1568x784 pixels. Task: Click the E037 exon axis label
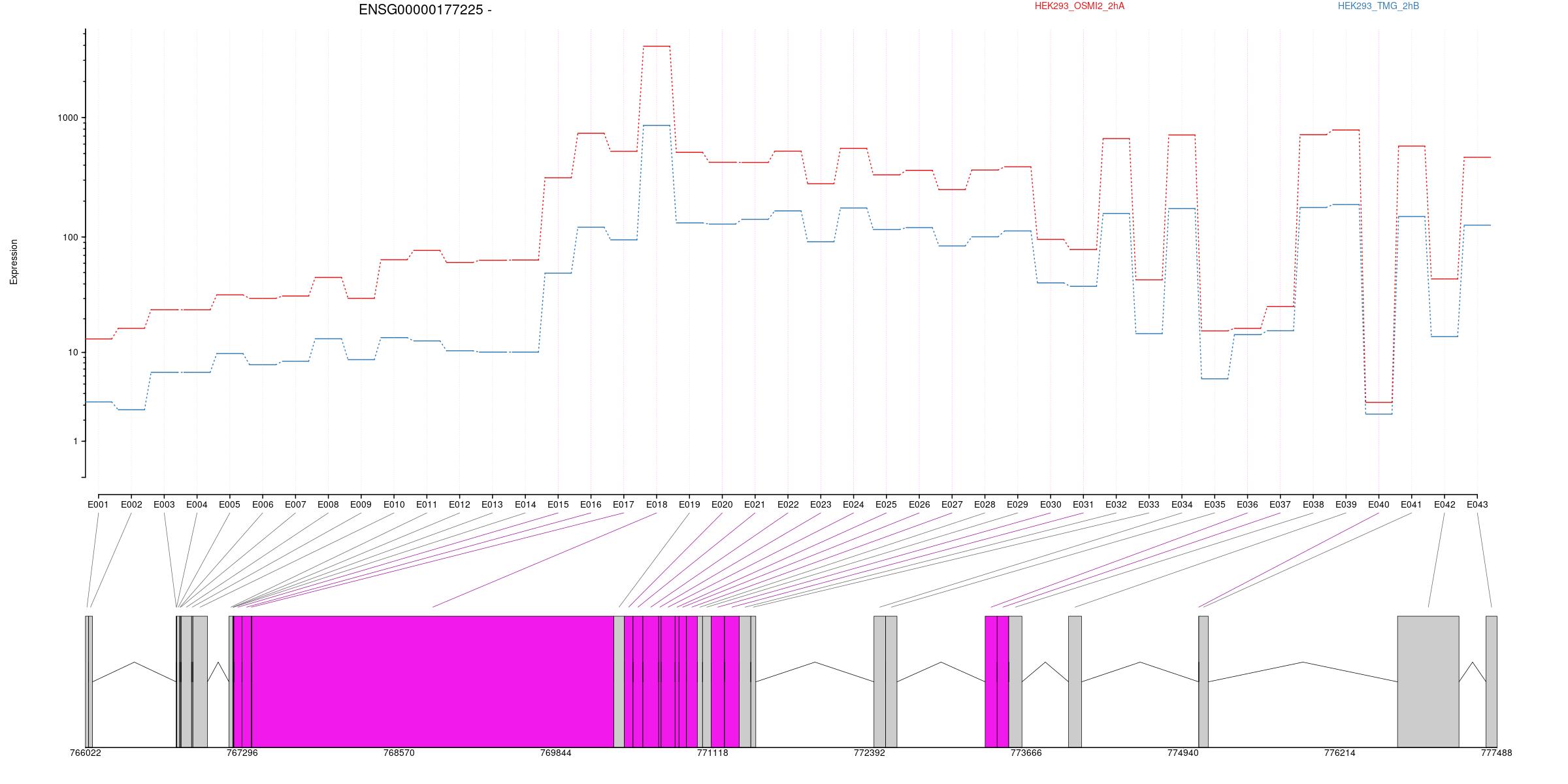(1280, 504)
